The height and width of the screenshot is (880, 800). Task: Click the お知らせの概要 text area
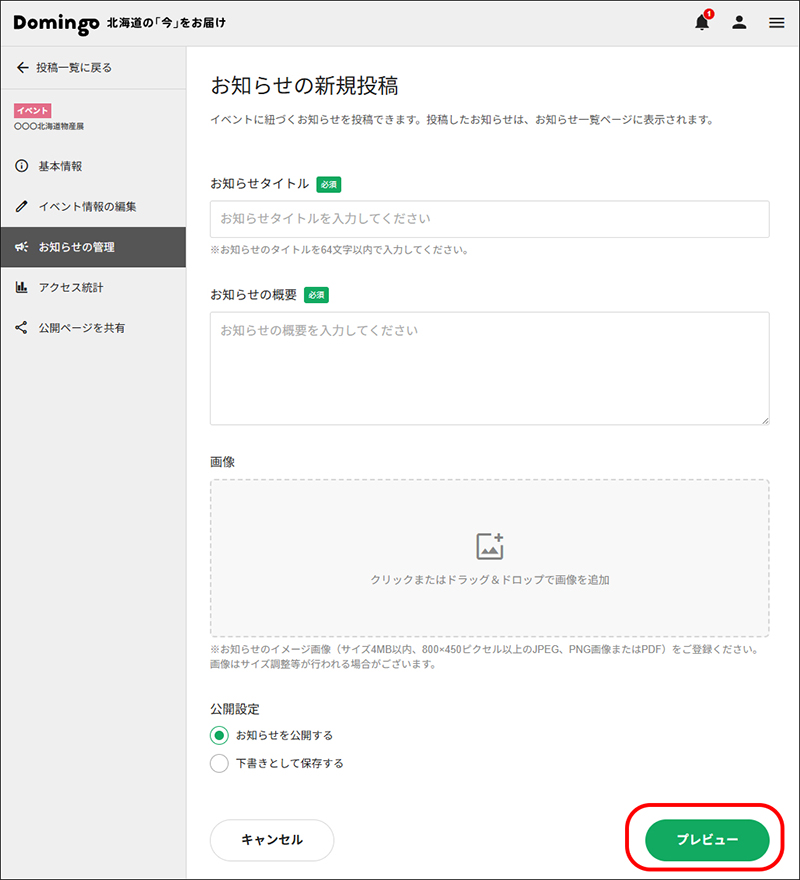(x=490, y=369)
